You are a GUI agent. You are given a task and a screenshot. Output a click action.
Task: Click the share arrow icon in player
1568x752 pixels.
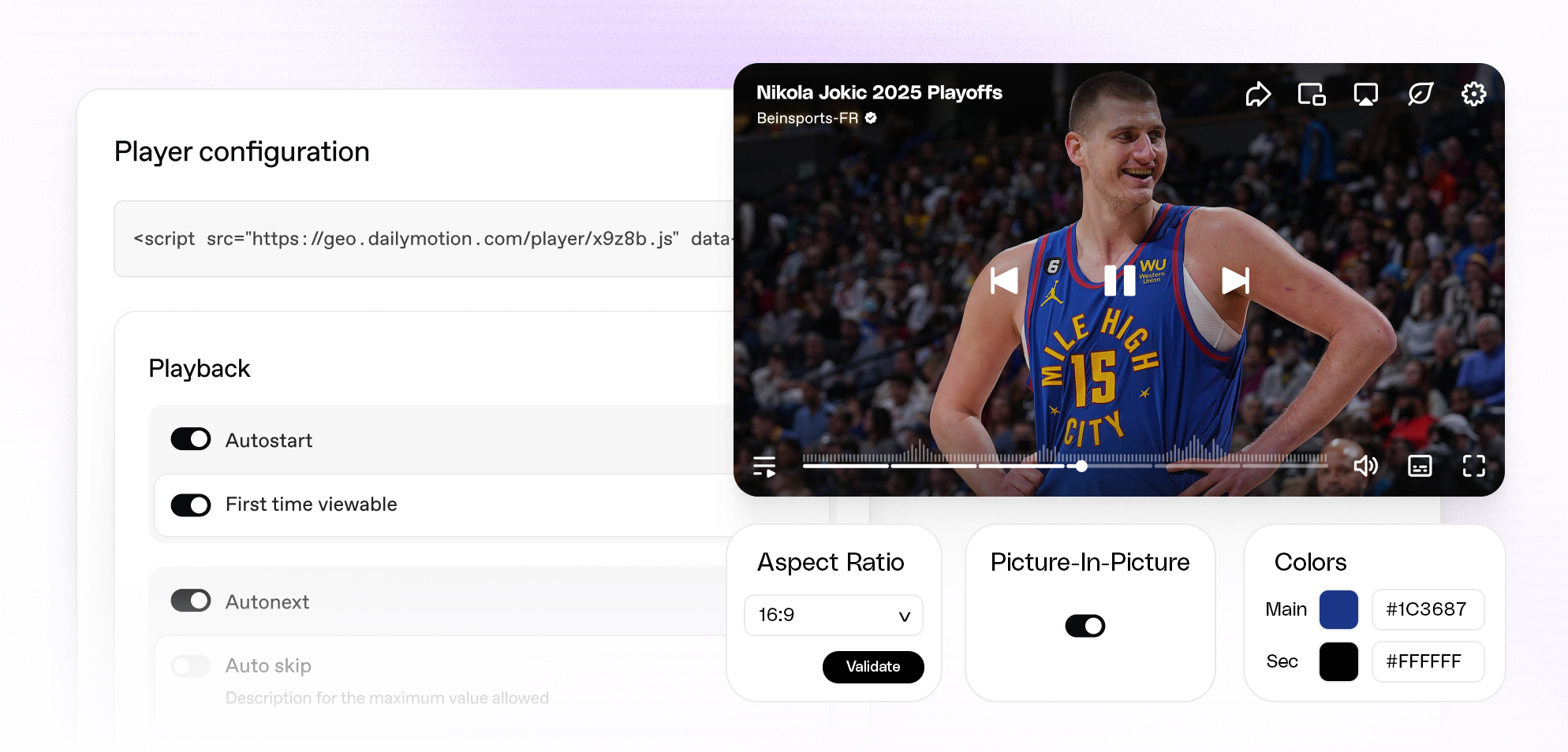(x=1258, y=95)
